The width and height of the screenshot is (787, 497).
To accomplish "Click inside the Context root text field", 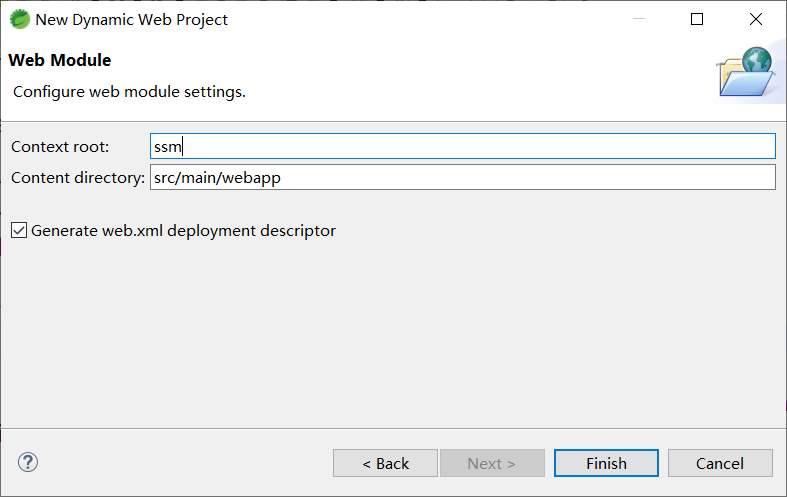I will tap(462, 147).
